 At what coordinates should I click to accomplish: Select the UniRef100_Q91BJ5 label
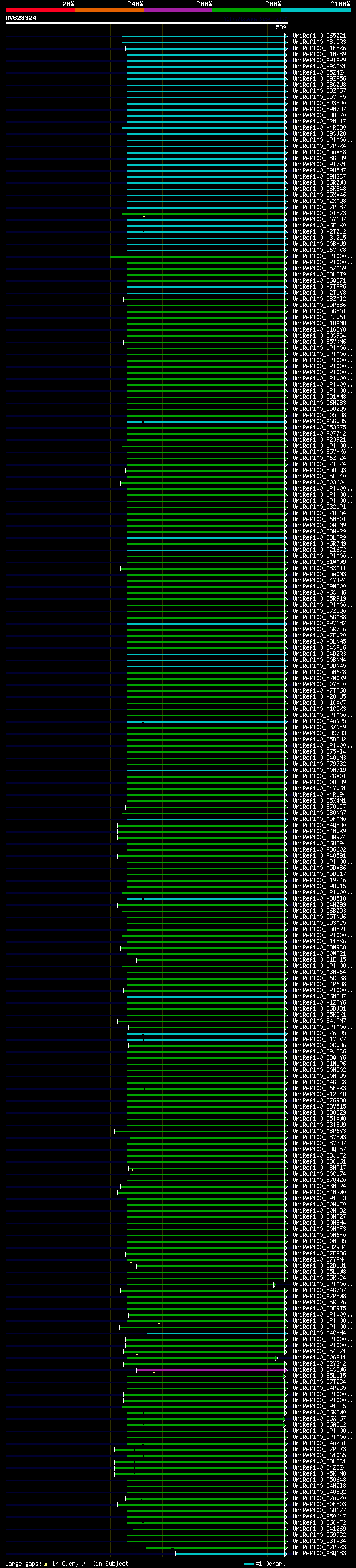click(x=319, y=1406)
